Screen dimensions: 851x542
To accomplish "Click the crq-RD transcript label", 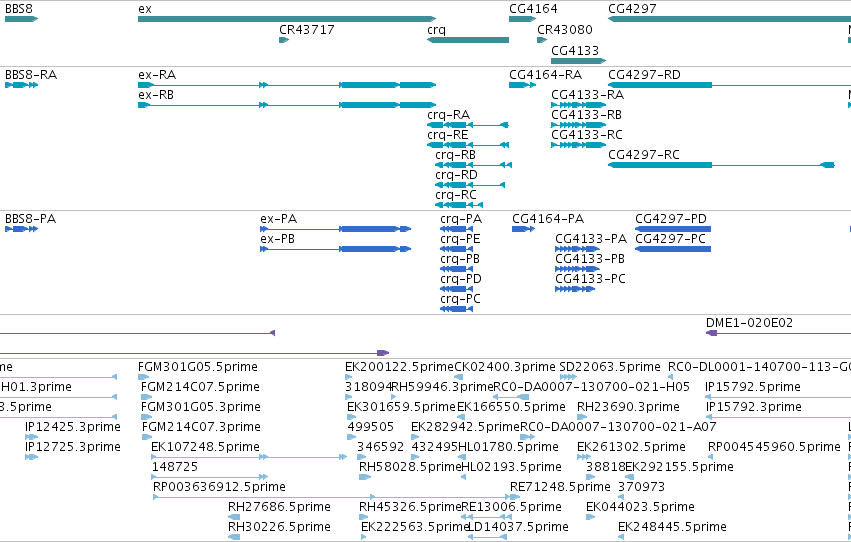I will pyautogui.click(x=456, y=175).
